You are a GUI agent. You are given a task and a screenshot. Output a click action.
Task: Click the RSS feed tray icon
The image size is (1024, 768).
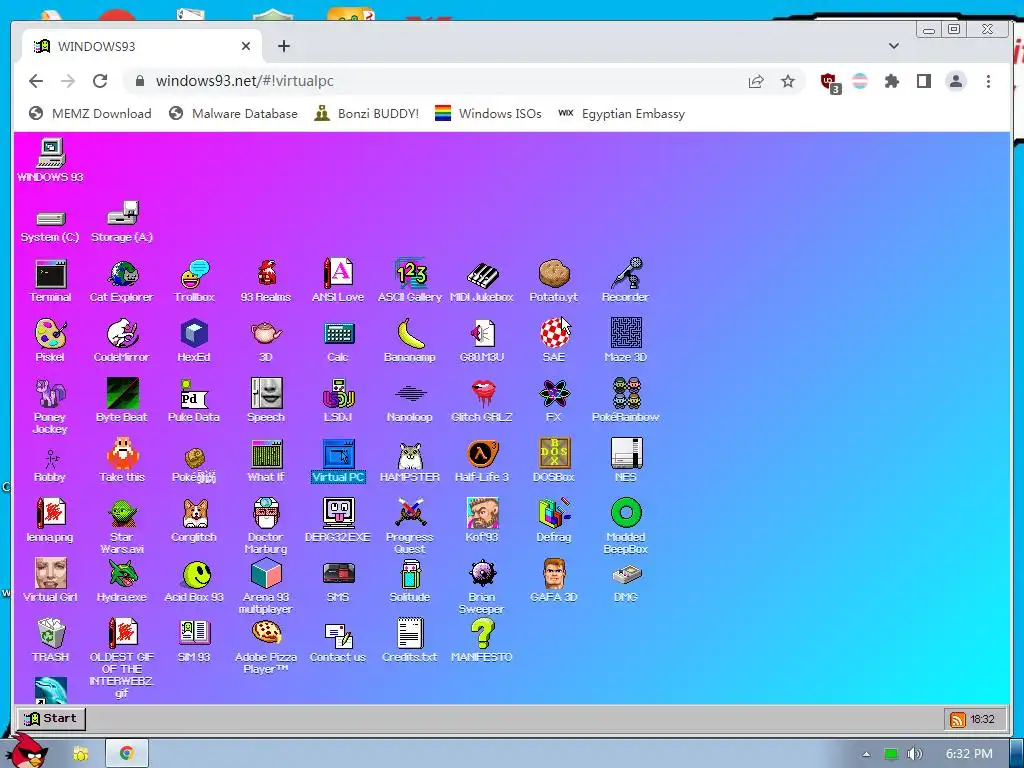(x=957, y=720)
